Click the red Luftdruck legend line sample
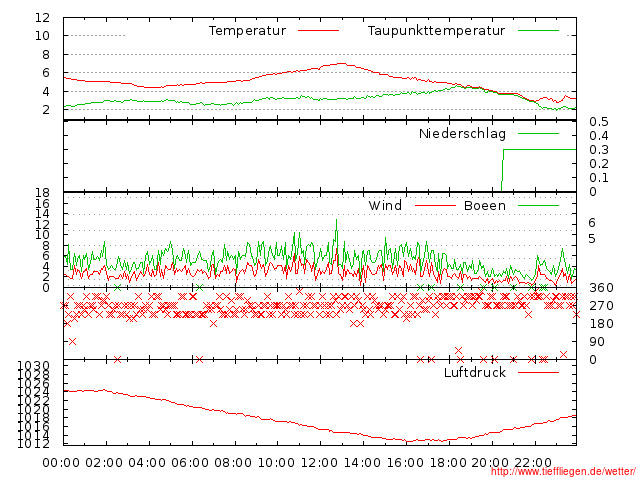This screenshot has width=640, height=480. 538,372
